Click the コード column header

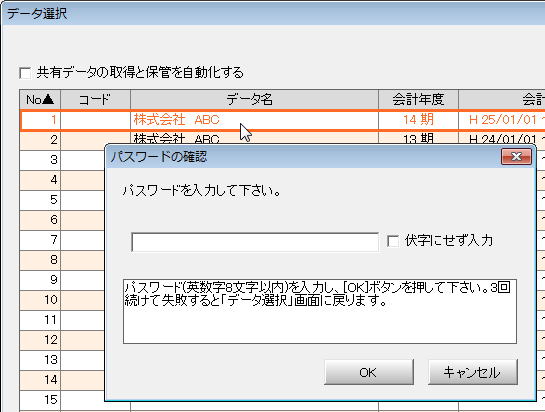click(x=95, y=99)
